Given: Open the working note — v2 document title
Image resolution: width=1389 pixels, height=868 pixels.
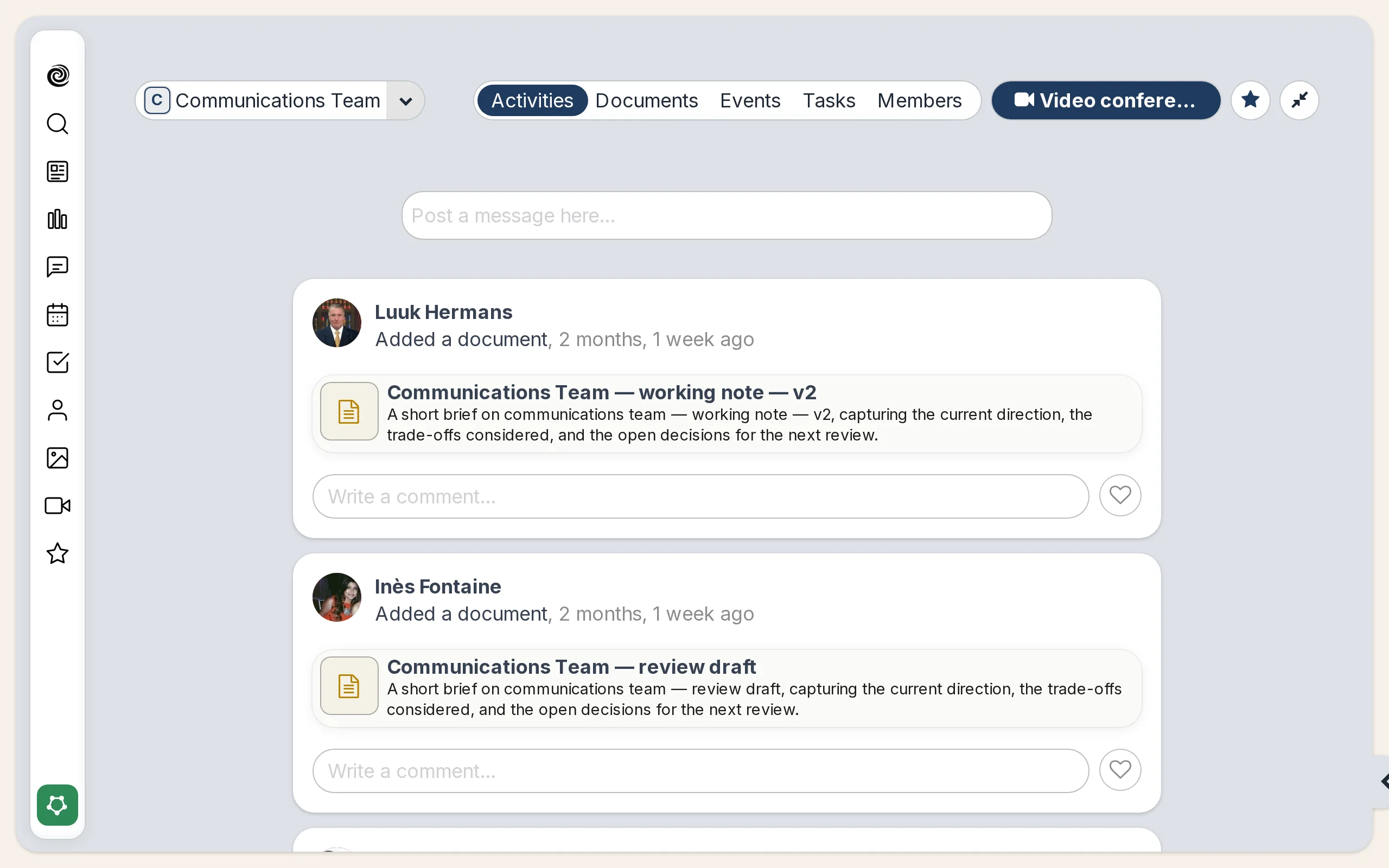Looking at the screenshot, I should (602, 392).
